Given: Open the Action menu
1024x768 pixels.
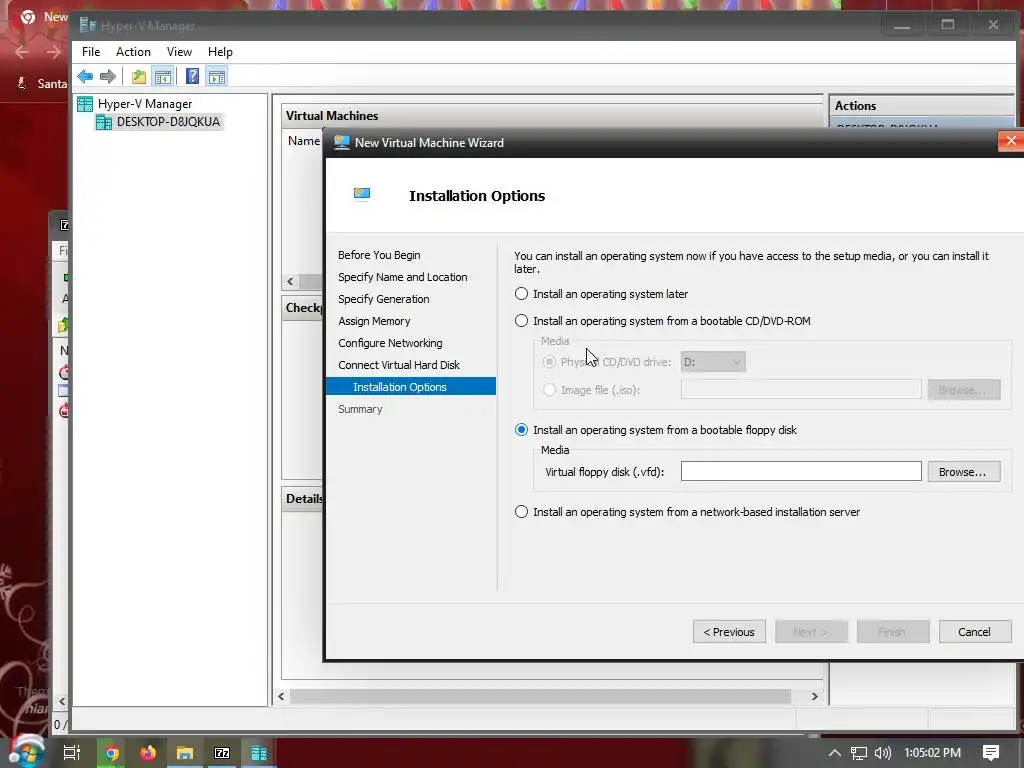Looking at the screenshot, I should [133, 52].
